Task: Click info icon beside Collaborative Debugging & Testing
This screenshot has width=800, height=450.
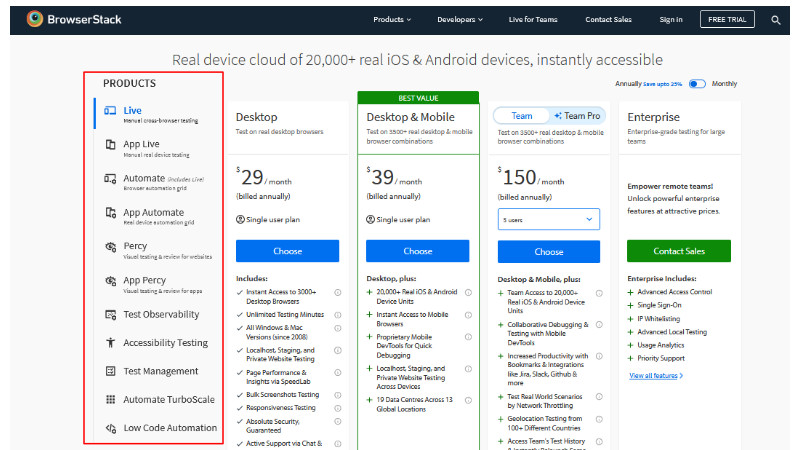Action: click(x=599, y=324)
